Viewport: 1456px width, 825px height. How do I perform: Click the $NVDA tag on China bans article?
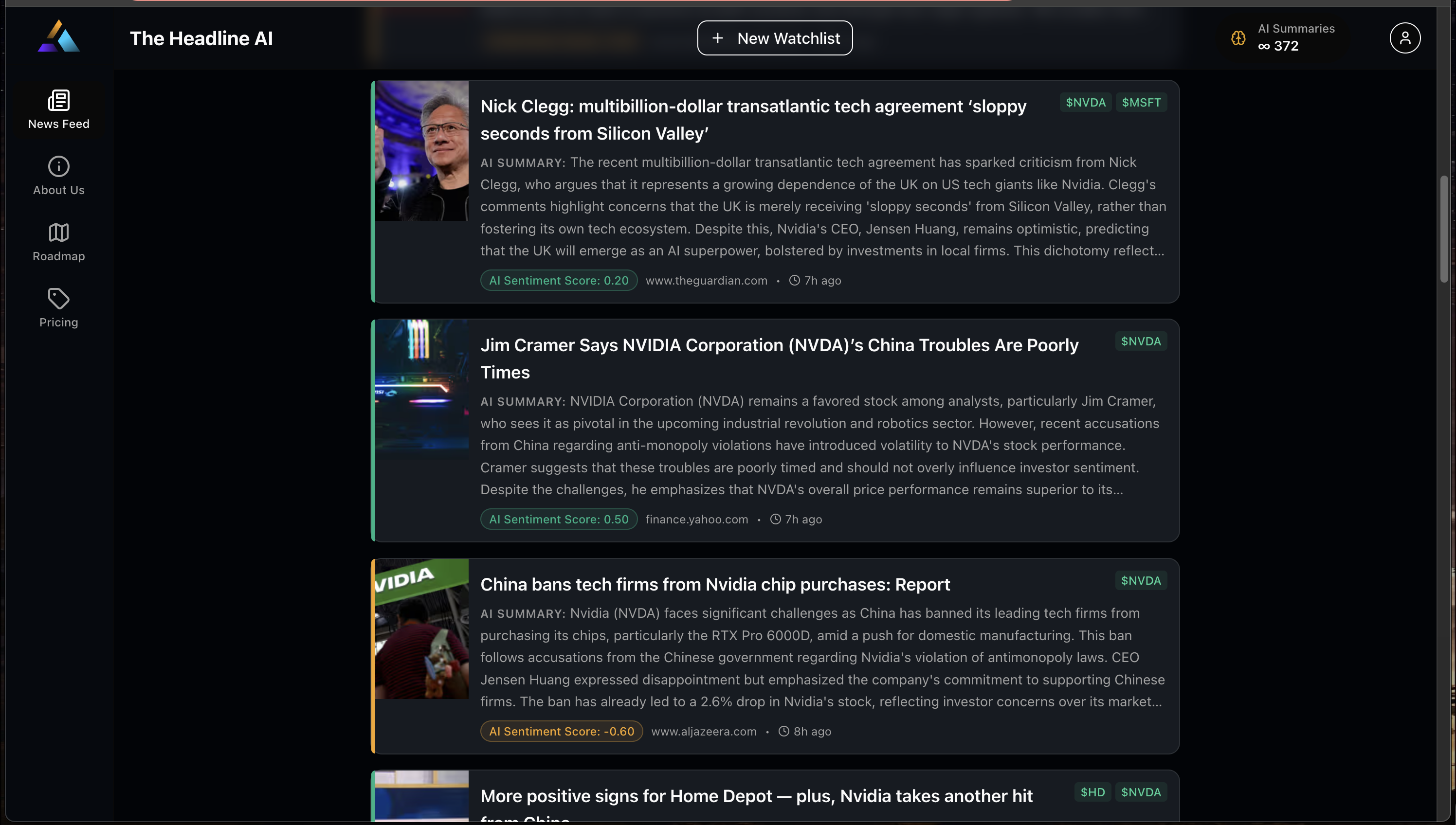tap(1141, 581)
